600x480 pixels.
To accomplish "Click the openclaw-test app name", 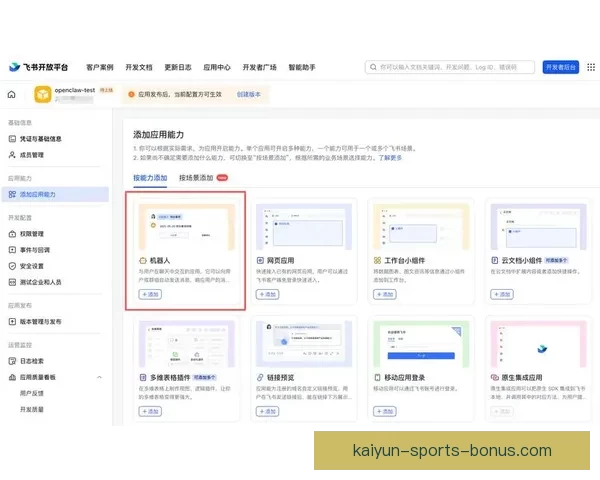I will pyautogui.click(x=75, y=90).
